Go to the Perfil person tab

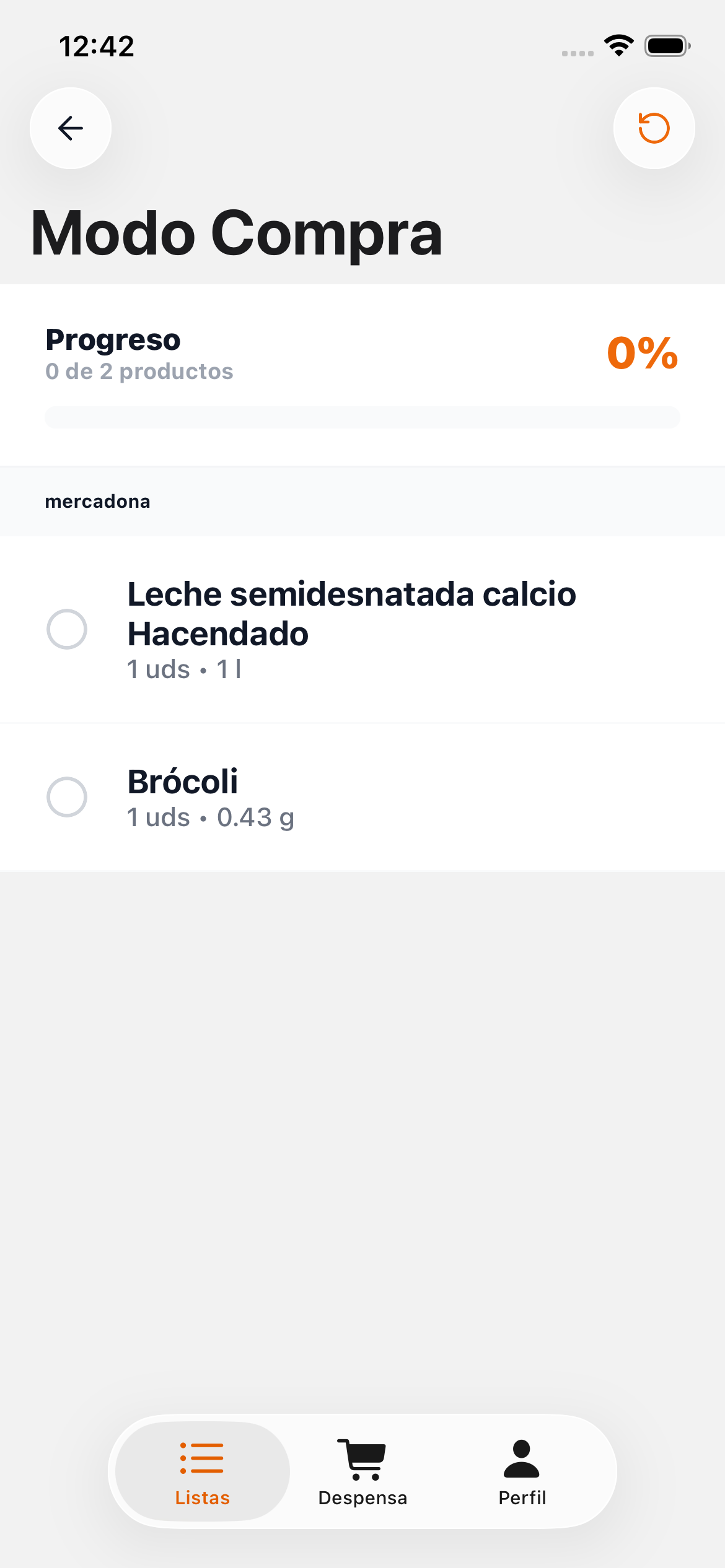pyautogui.click(x=522, y=1459)
